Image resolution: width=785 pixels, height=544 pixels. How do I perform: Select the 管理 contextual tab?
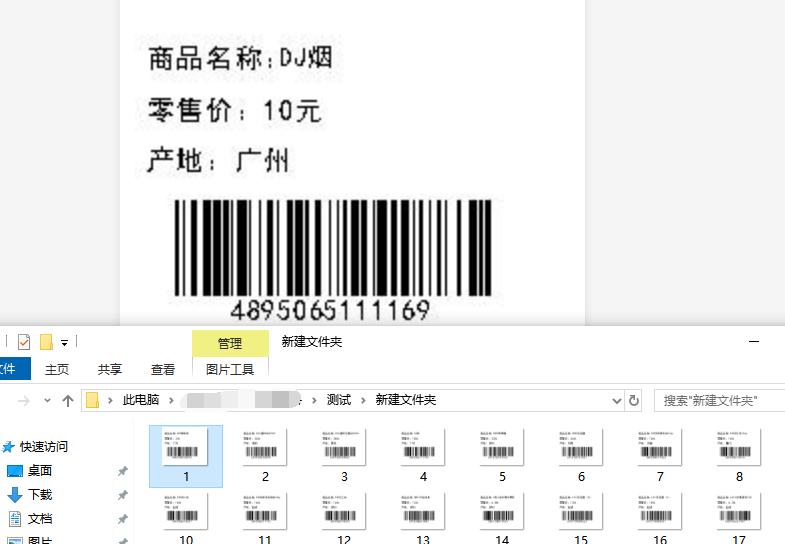(230, 343)
